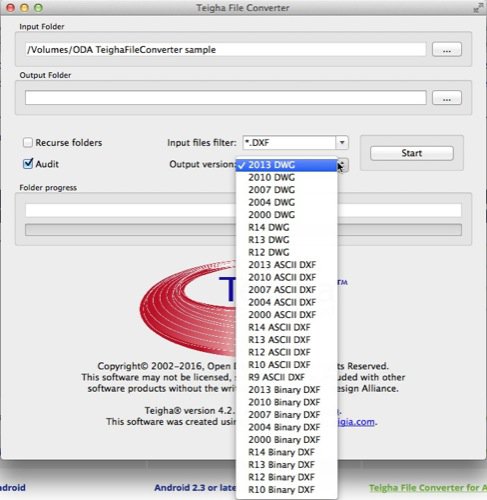Screen dimensions: 487x500
Task: Pick 2007 Binary DXF option
Action: [287, 415]
